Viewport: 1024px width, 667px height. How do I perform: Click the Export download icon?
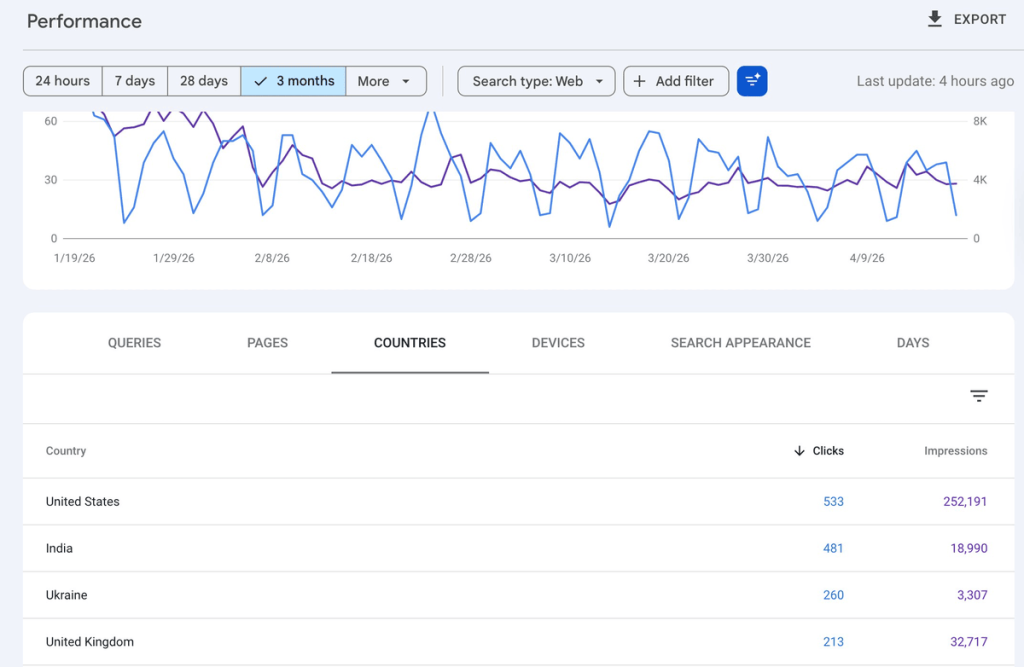935,19
